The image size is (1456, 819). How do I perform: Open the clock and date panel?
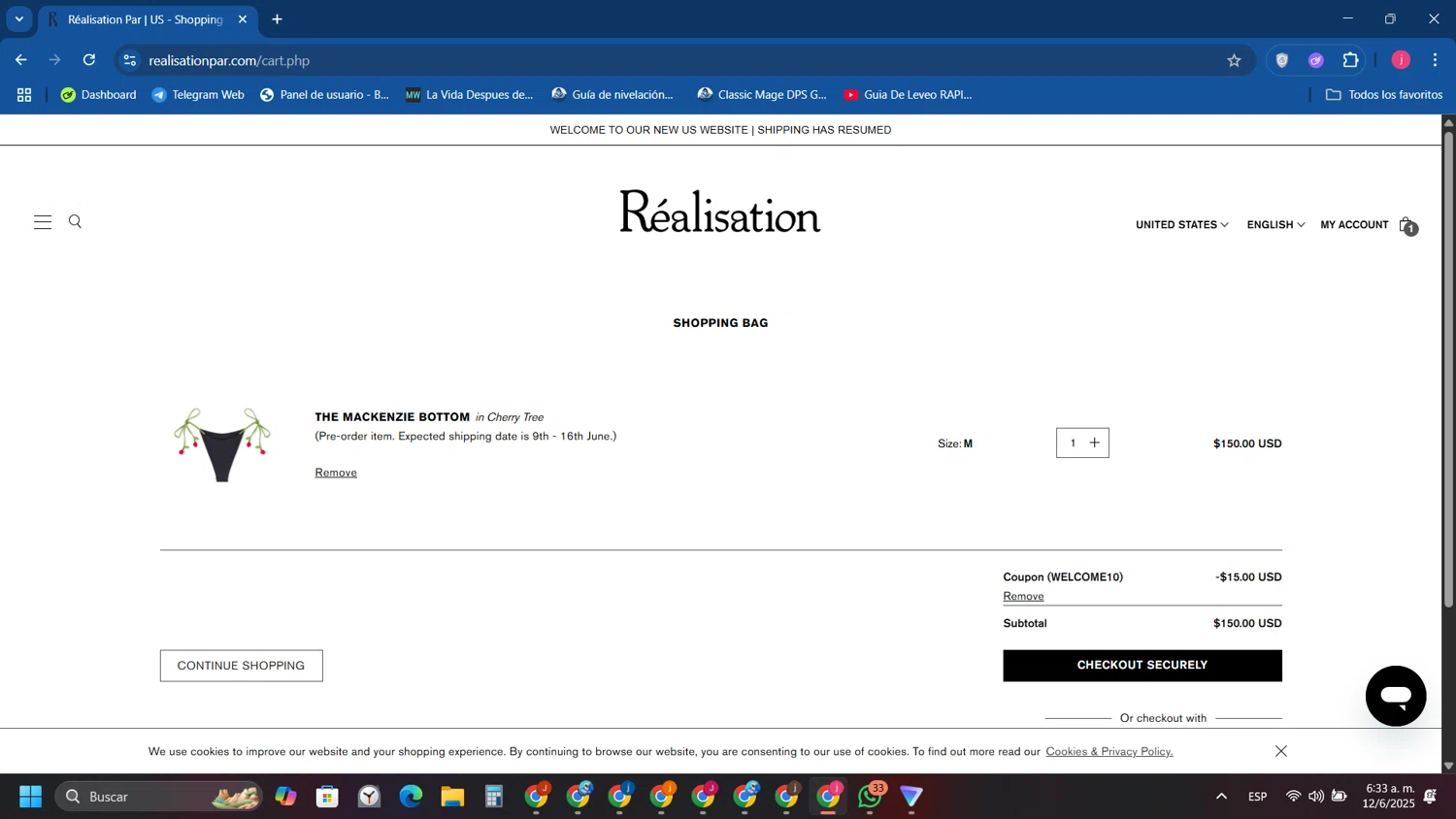tap(1389, 797)
